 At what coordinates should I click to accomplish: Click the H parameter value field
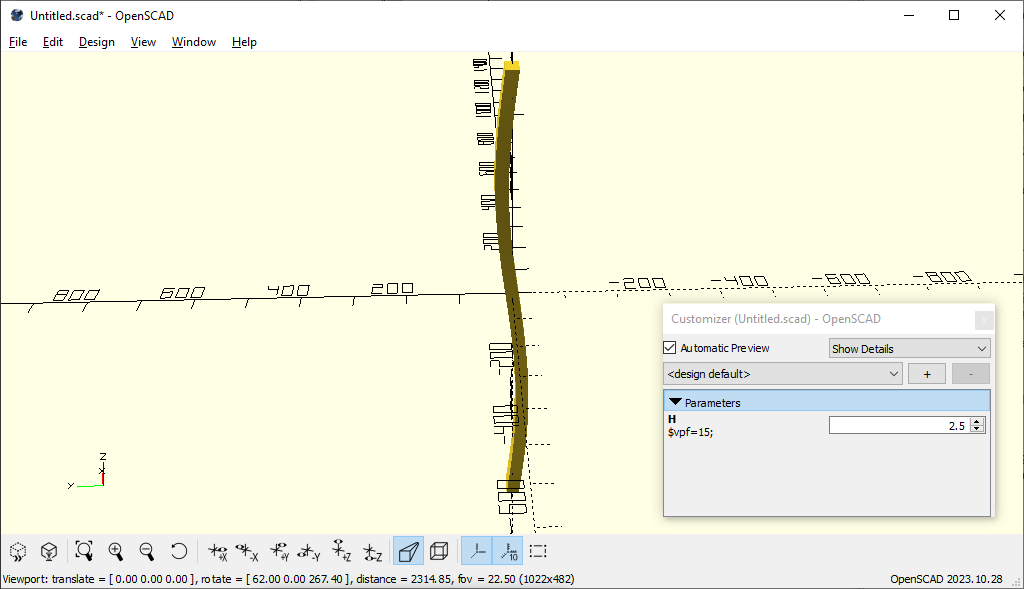(899, 425)
